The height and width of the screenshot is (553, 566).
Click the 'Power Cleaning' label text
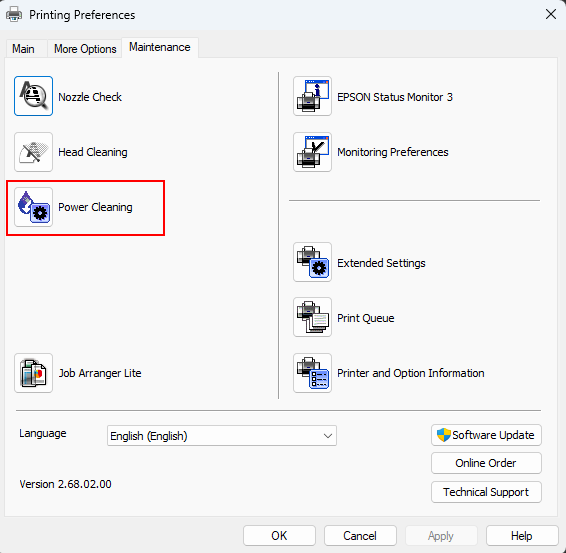pyautogui.click(x=95, y=207)
